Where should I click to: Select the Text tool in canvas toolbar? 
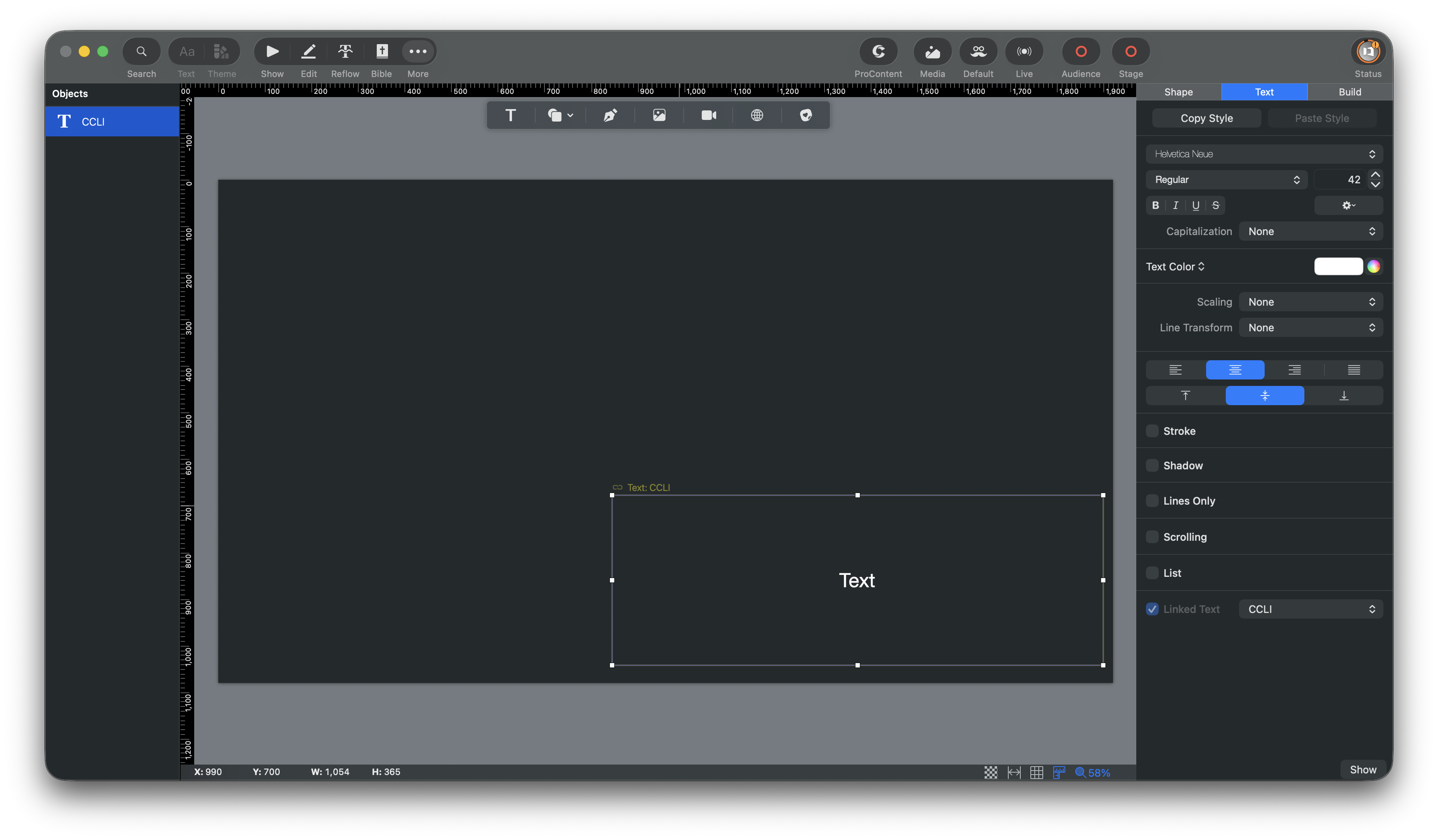coord(510,115)
